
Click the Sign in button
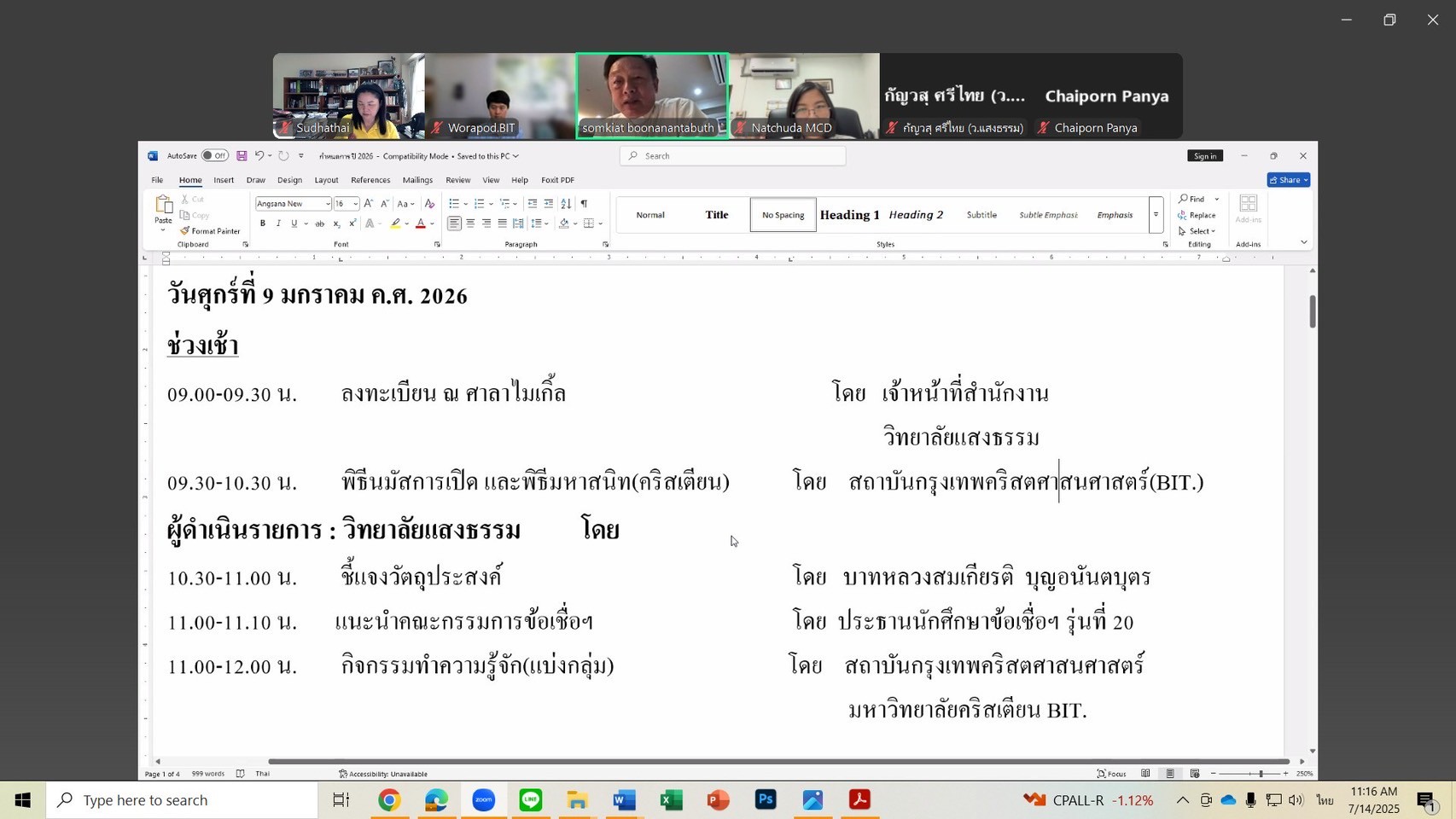[1205, 156]
